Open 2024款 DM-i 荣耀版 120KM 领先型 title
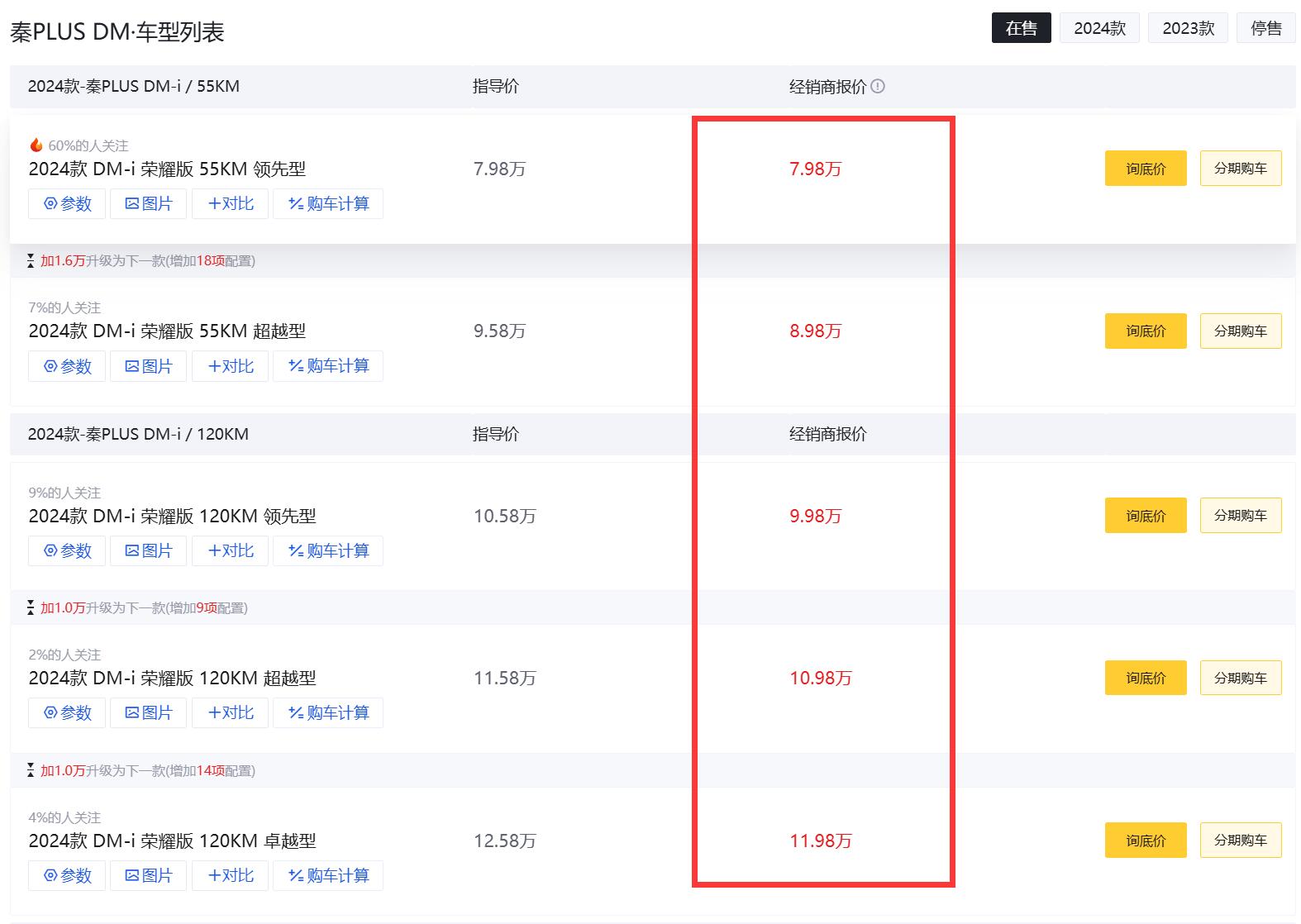This screenshot has width=1301, height=924. click(172, 517)
